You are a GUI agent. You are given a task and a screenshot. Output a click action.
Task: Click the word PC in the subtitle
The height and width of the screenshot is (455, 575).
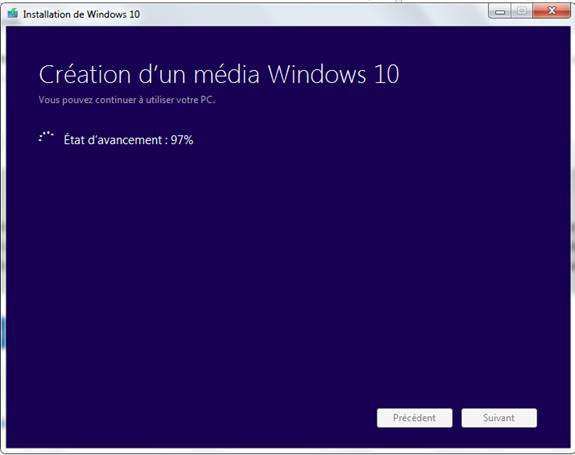(x=207, y=100)
